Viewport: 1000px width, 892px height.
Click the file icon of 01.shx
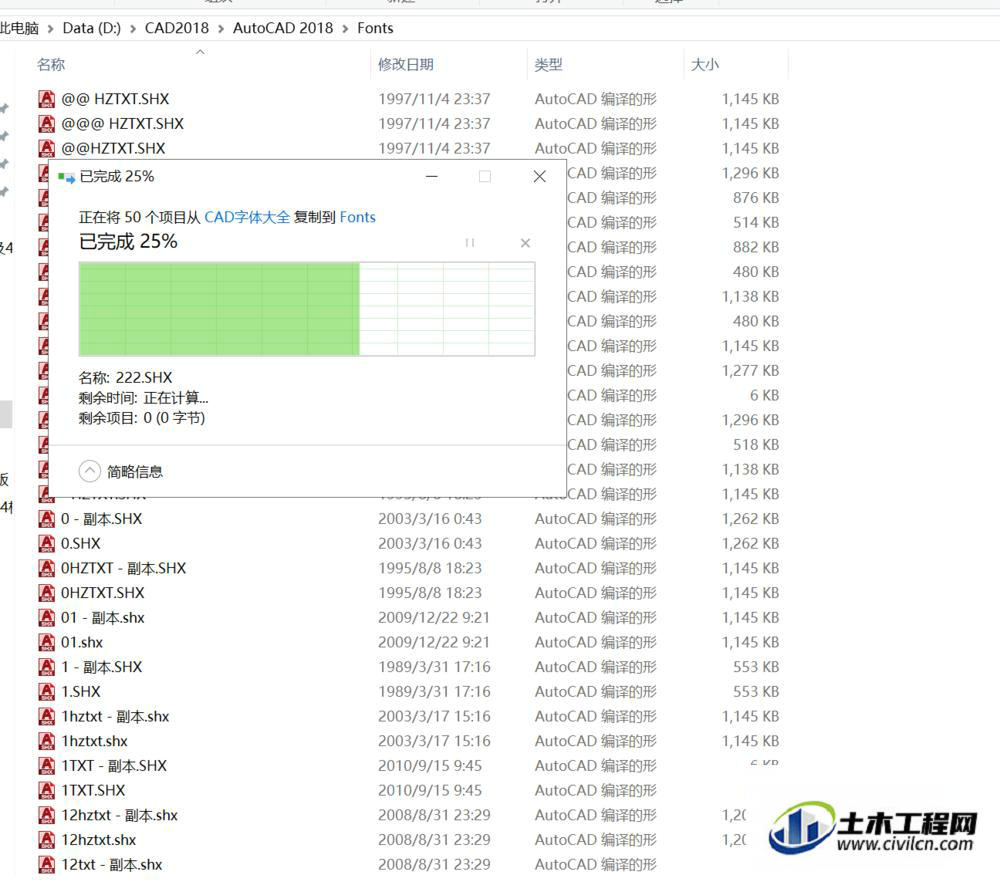click(x=47, y=642)
